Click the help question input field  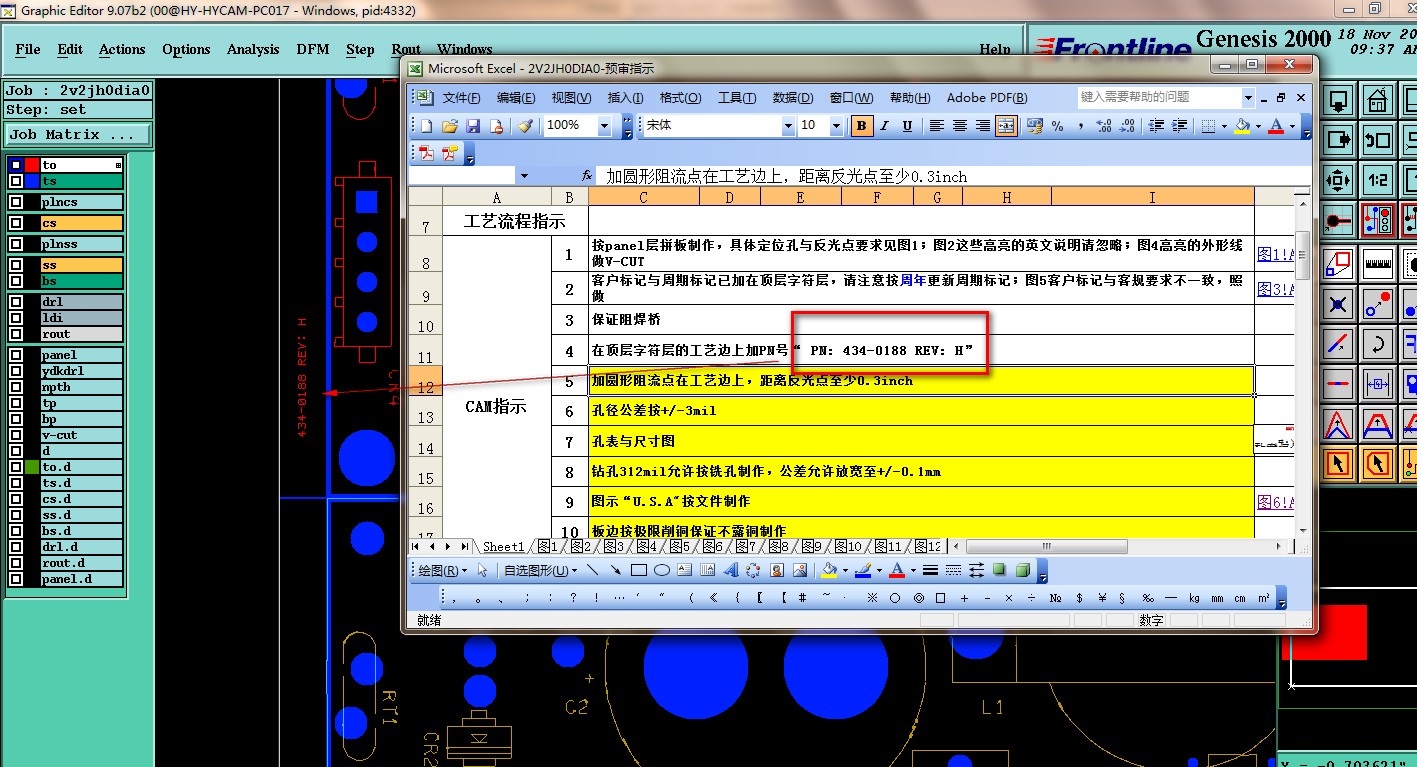click(1159, 97)
